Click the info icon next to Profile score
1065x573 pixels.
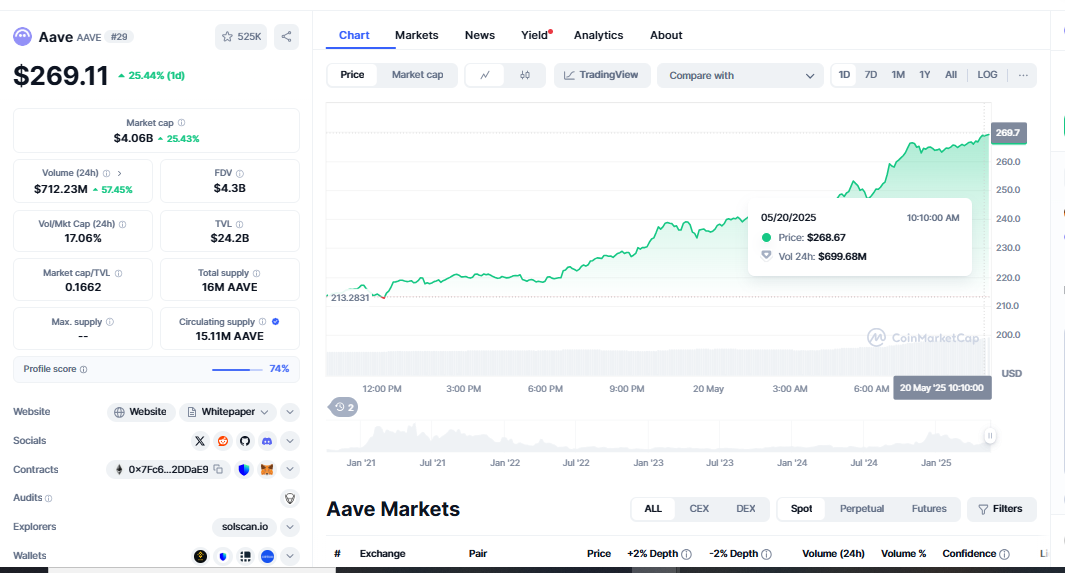[x=84, y=369]
